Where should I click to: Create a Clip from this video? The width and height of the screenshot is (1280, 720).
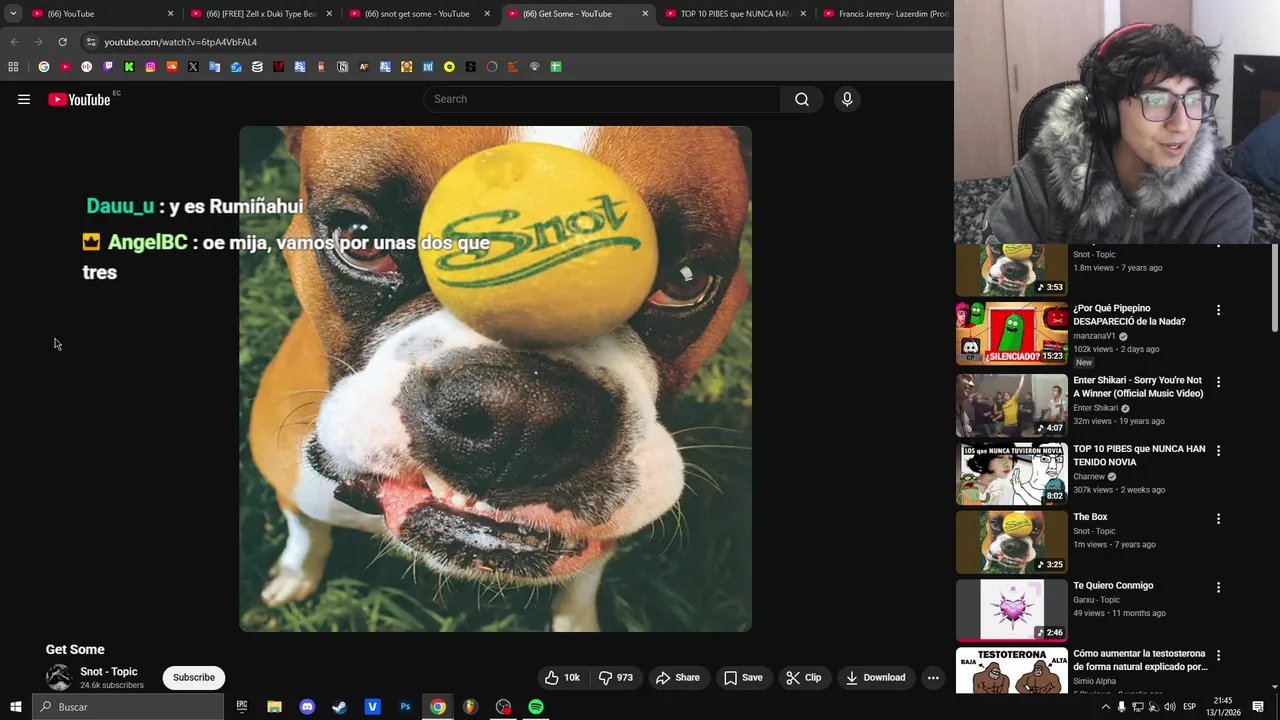point(804,677)
